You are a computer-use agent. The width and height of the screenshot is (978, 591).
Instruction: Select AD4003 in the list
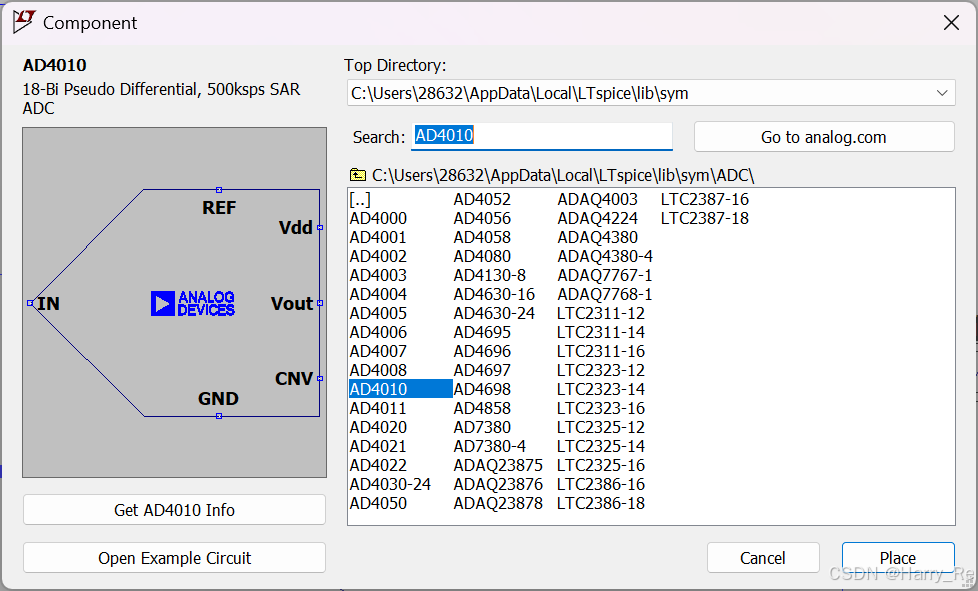click(378, 276)
